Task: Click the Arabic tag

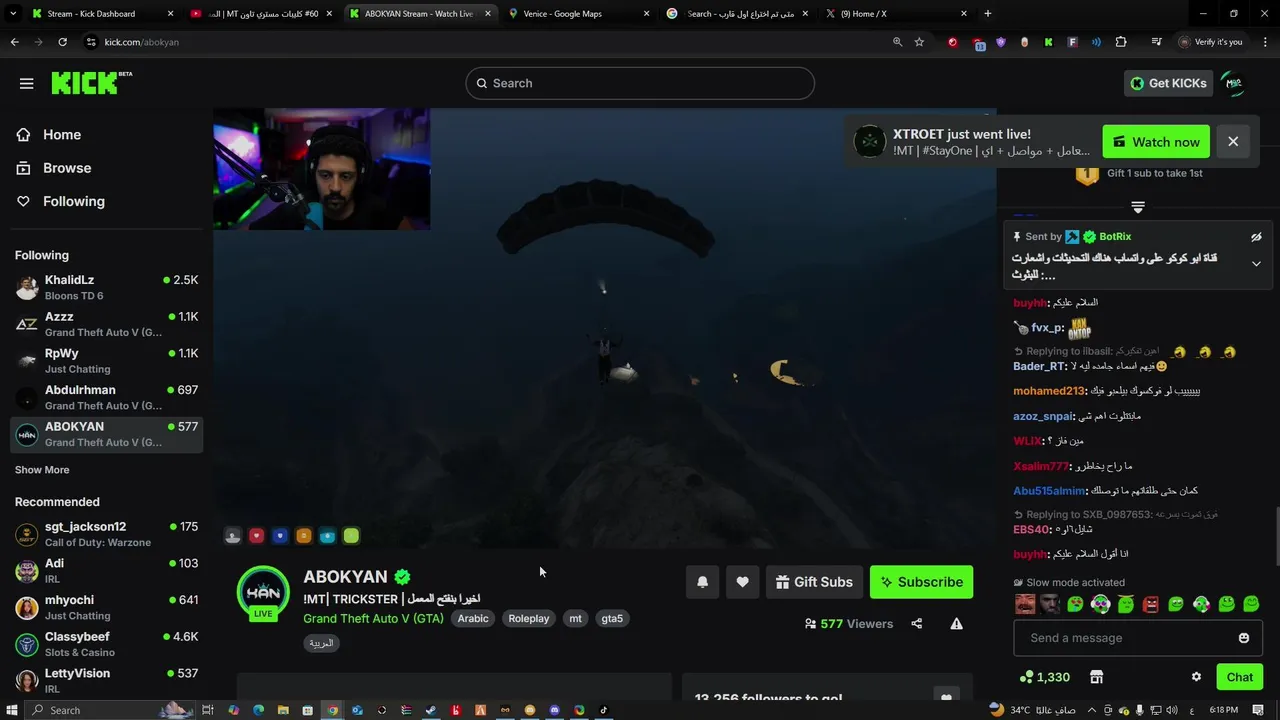Action: pyautogui.click(x=473, y=619)
